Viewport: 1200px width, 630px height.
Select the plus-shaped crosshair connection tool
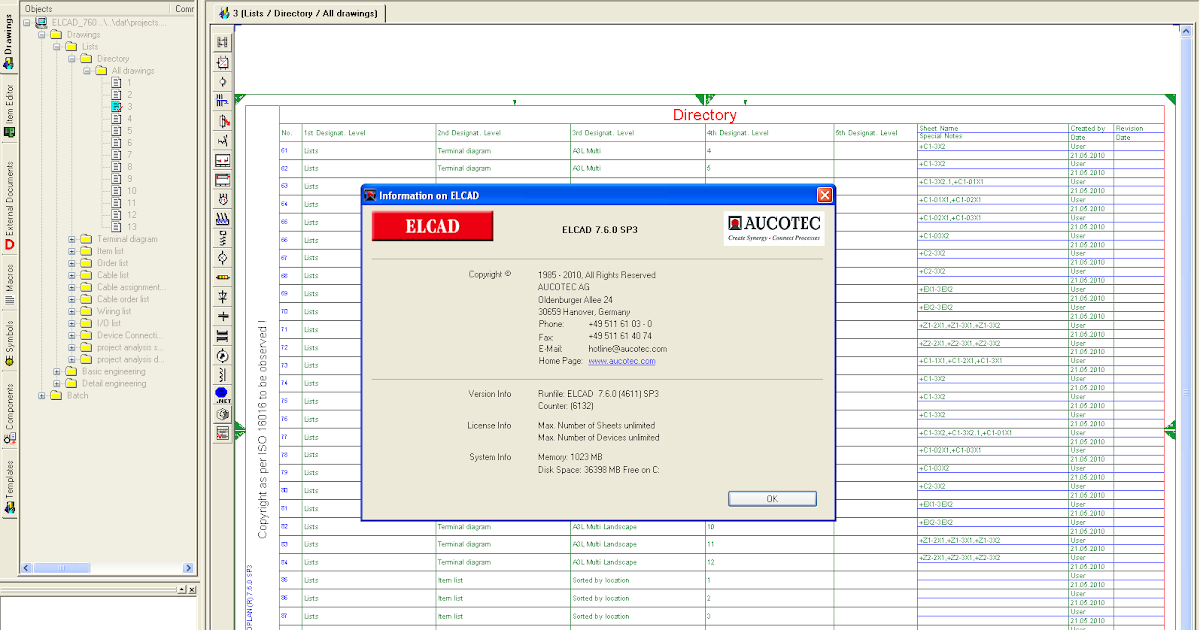223,316
